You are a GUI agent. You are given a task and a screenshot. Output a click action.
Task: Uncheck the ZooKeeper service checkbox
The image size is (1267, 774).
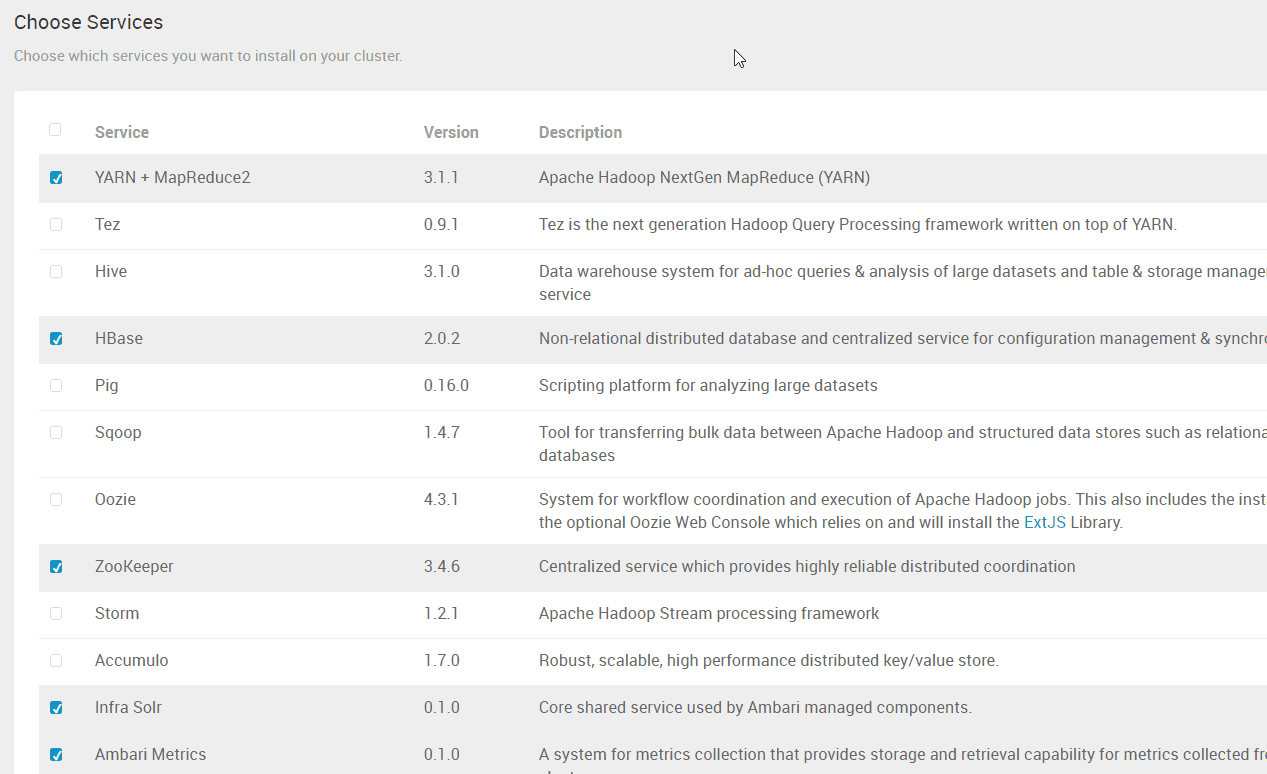[56, 567]
